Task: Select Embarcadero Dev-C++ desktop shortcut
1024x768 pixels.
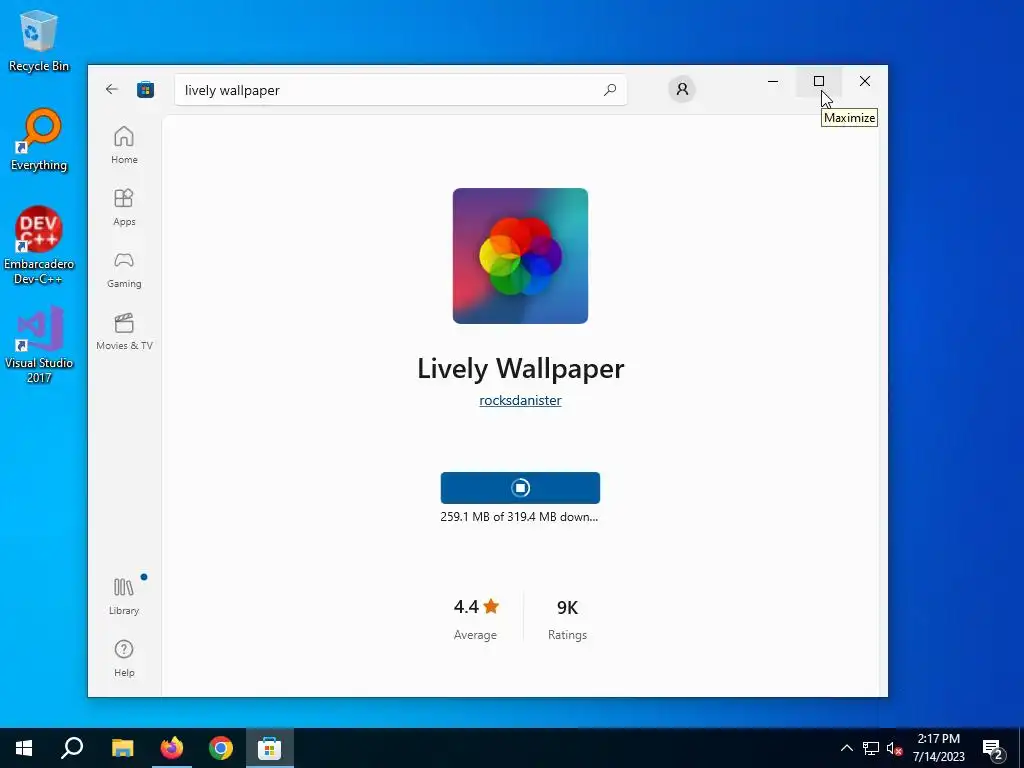Action: click(39, 246)
